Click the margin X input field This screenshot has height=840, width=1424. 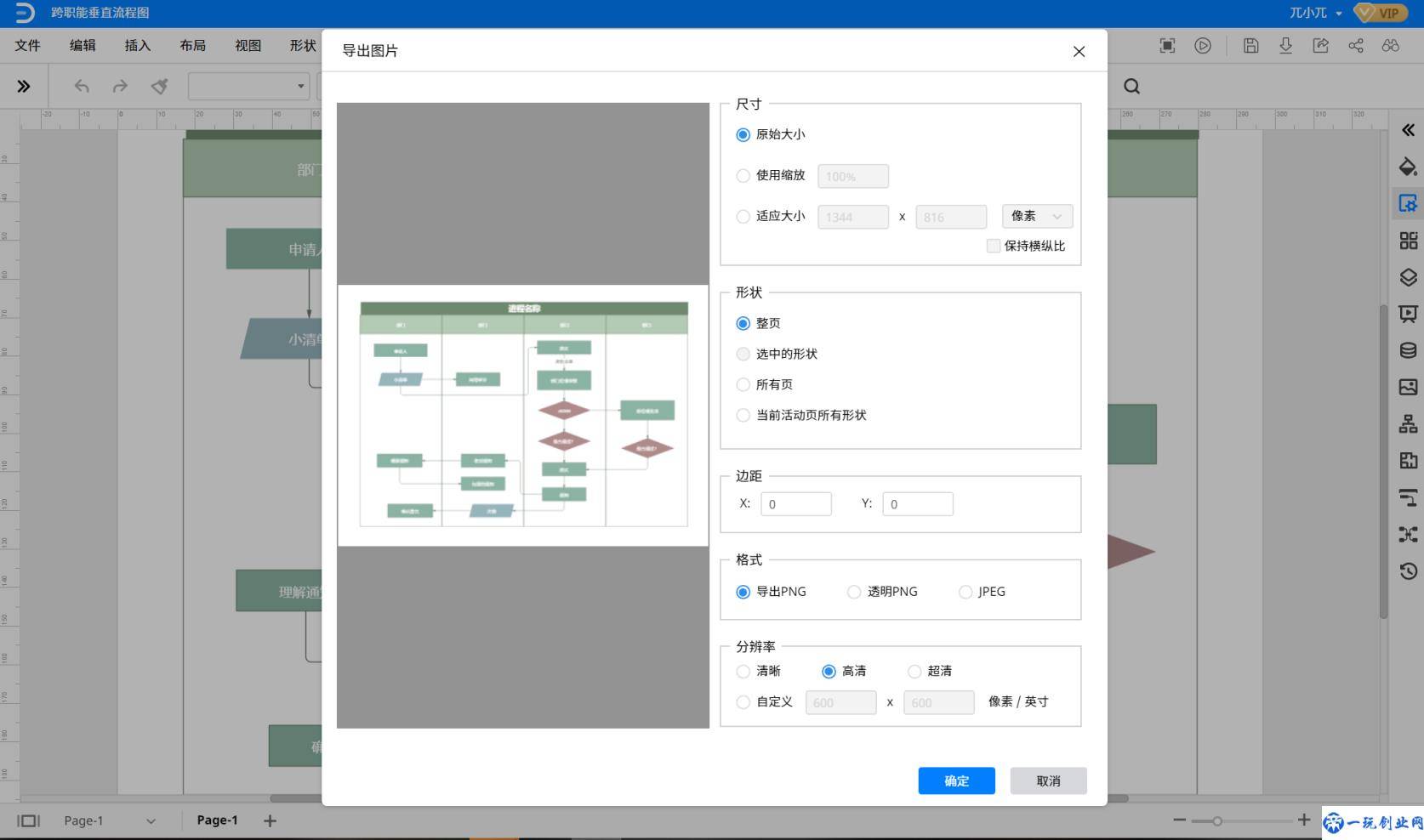(x=796, y=504)
